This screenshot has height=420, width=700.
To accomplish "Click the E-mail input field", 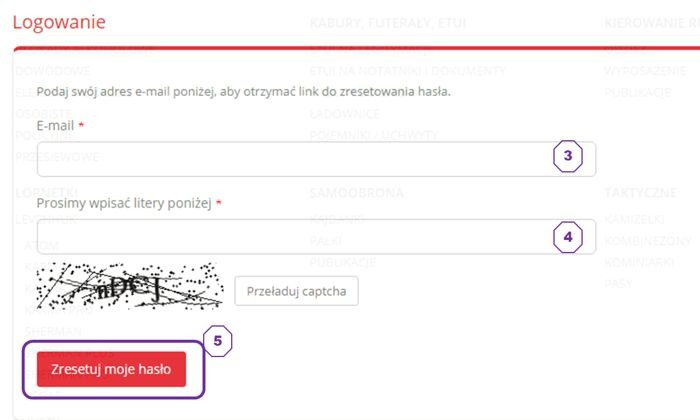I will [290, 157].
